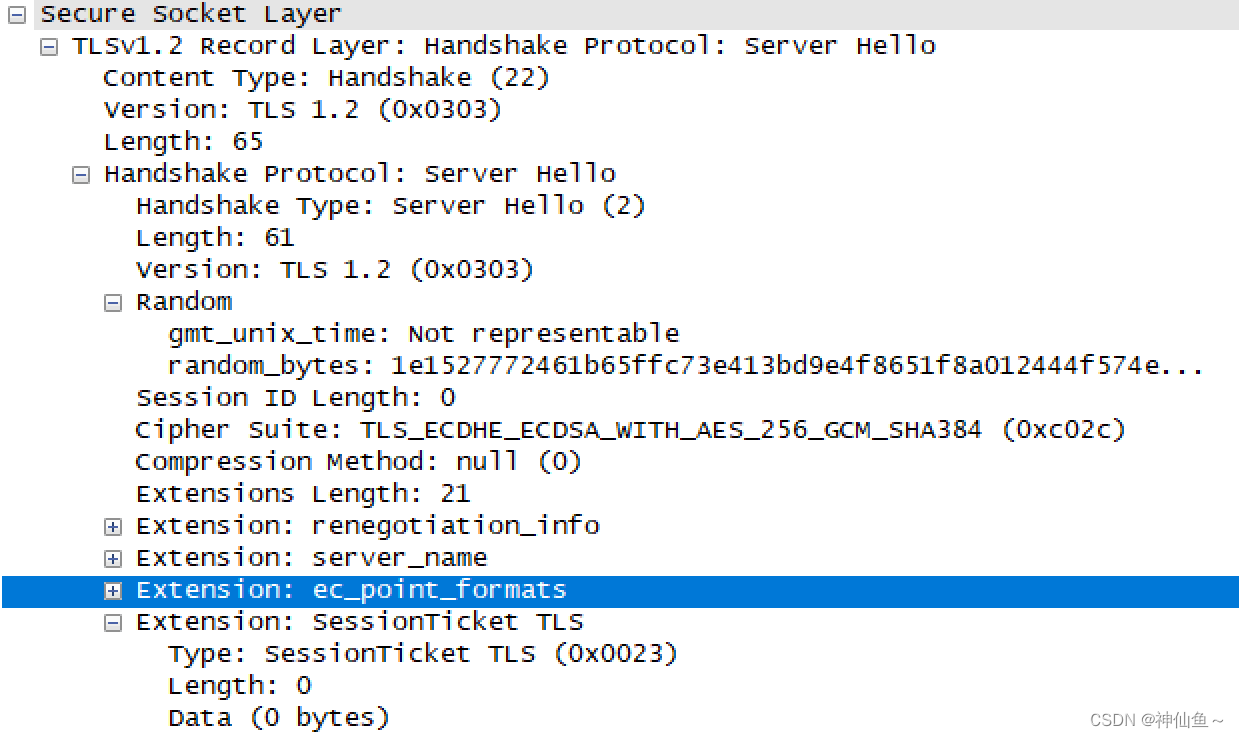The height and width of the screenshot is (738, 1239).
Task: Collapse the SessionTicket TLS extension
Action: tap(113, 621)
